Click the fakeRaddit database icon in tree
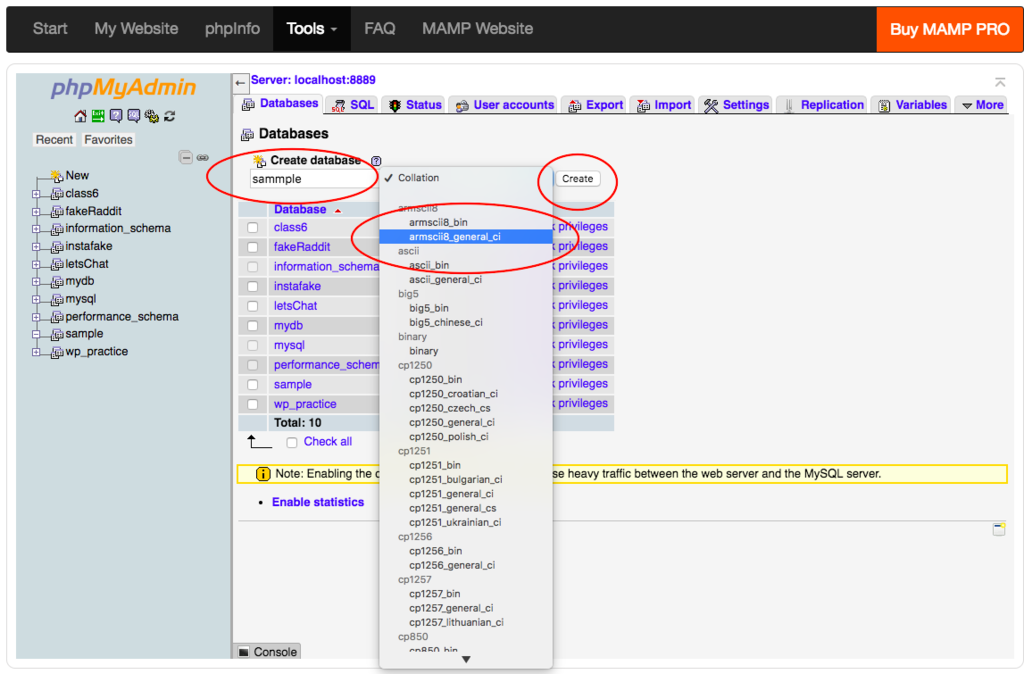 [x=57, y=212]
